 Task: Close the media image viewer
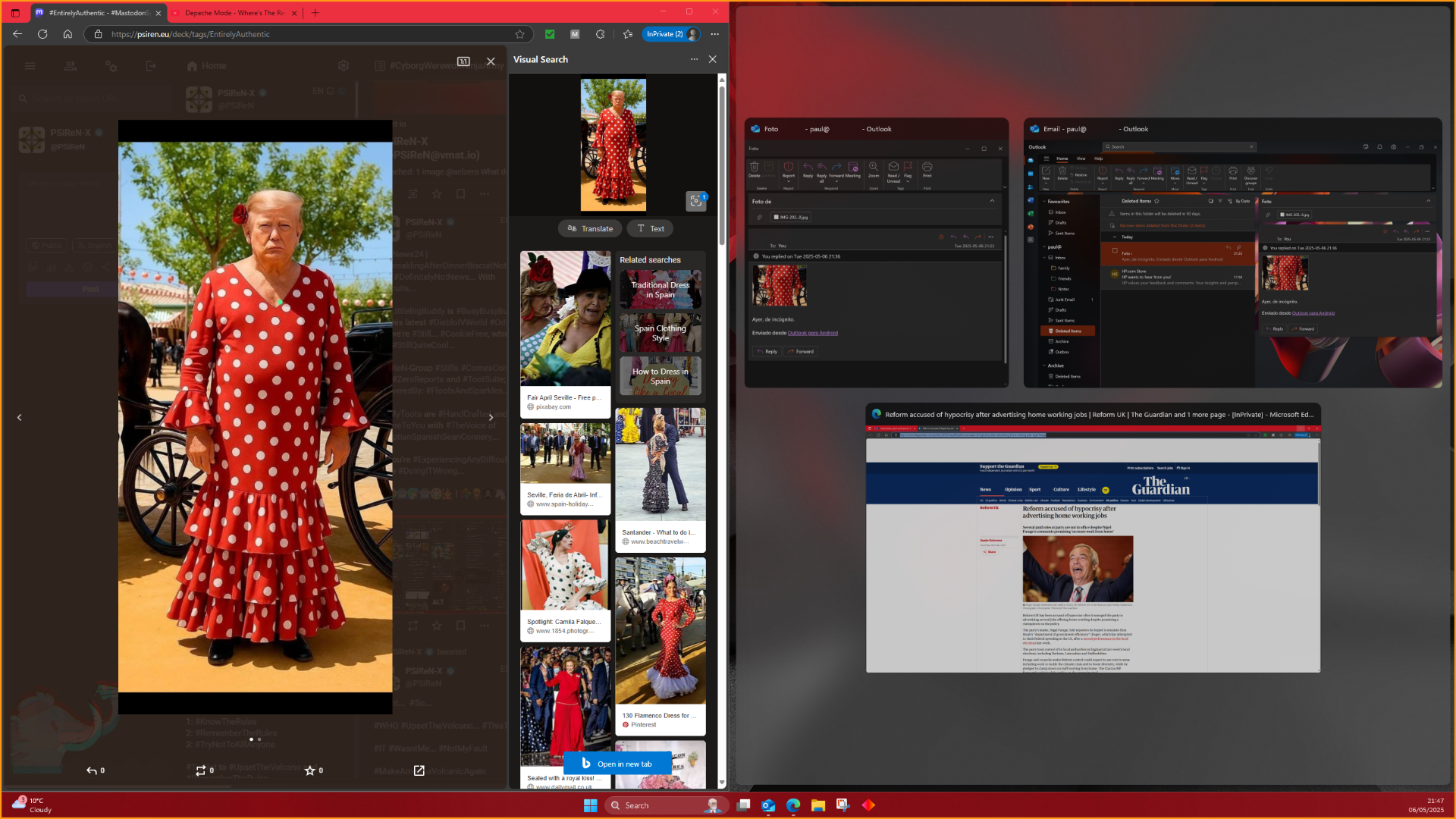click(x=491, y=61)
